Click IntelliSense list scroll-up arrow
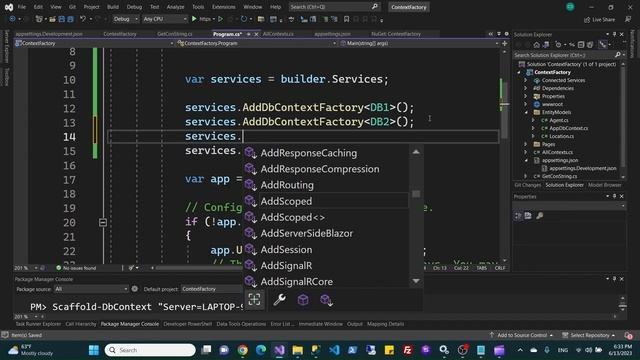The width and height of the screenshot is (640, 360). pyautogui.click(x=416, y=152)
